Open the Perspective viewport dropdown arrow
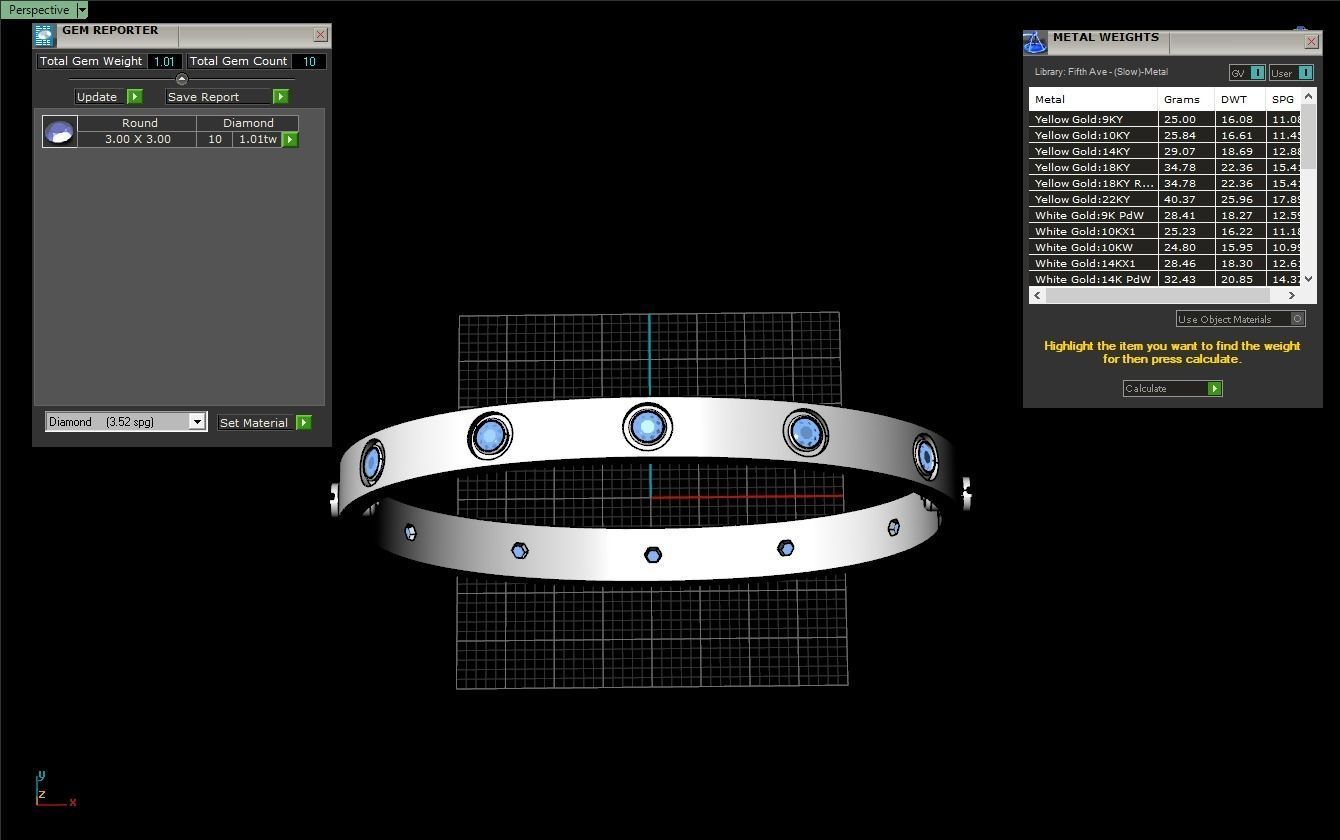This screenshot has width=1340, height=840. coord(82,10)
